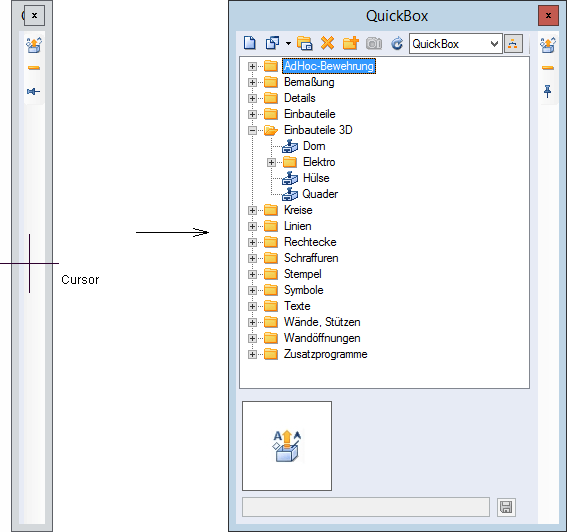
Task: Click the text field at panel bottom
Action: click(366, 507)
